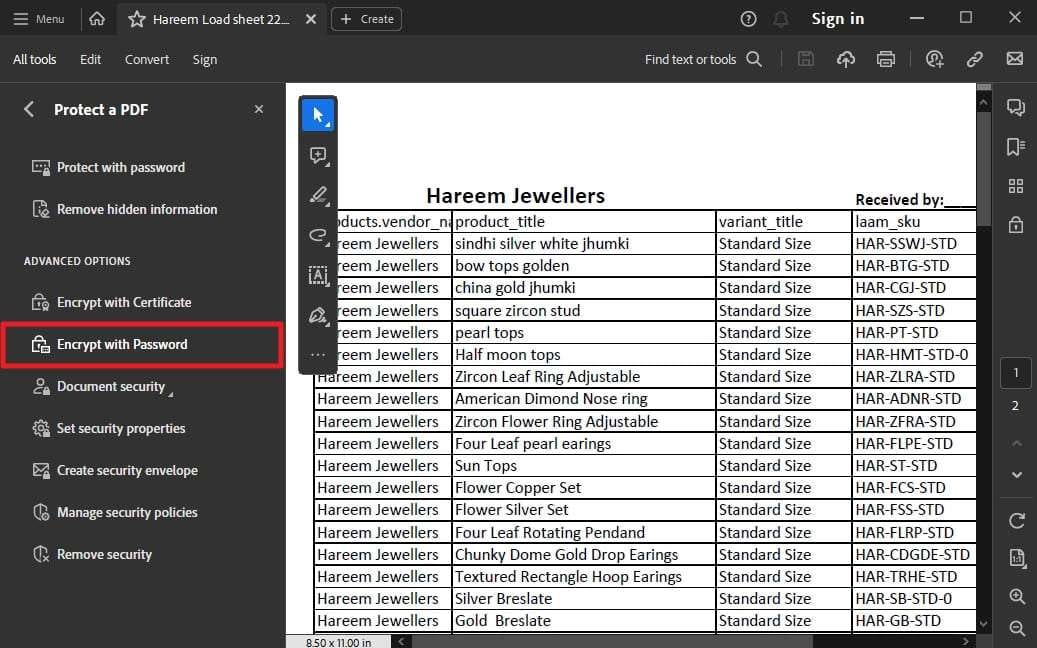The width and height of the screenshot is (1037, 648).
Task: Go back from Protect a PDF panel
Action: point(28,109)
